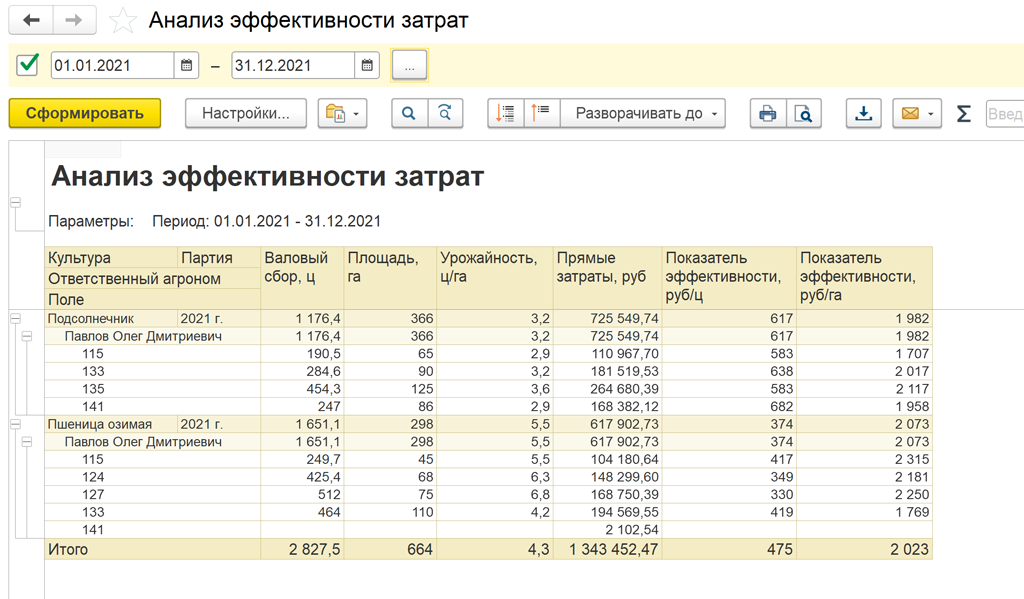Open calendar for end date 31.12.2021

click(x=368, y=66)
